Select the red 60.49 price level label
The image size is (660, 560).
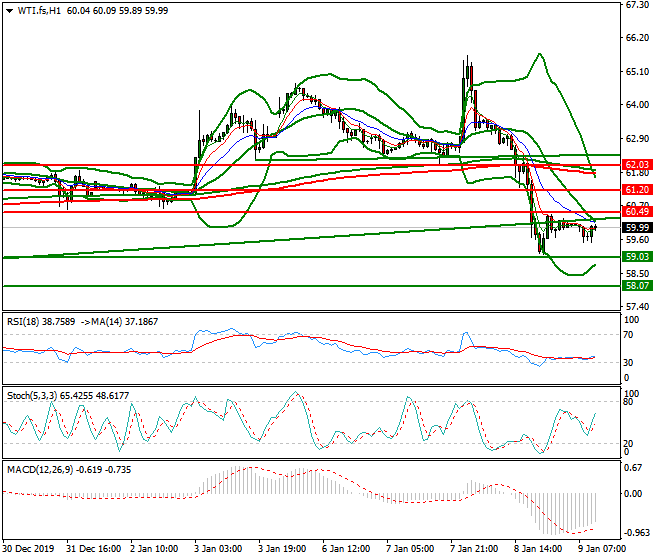click(x=637, y=212)
